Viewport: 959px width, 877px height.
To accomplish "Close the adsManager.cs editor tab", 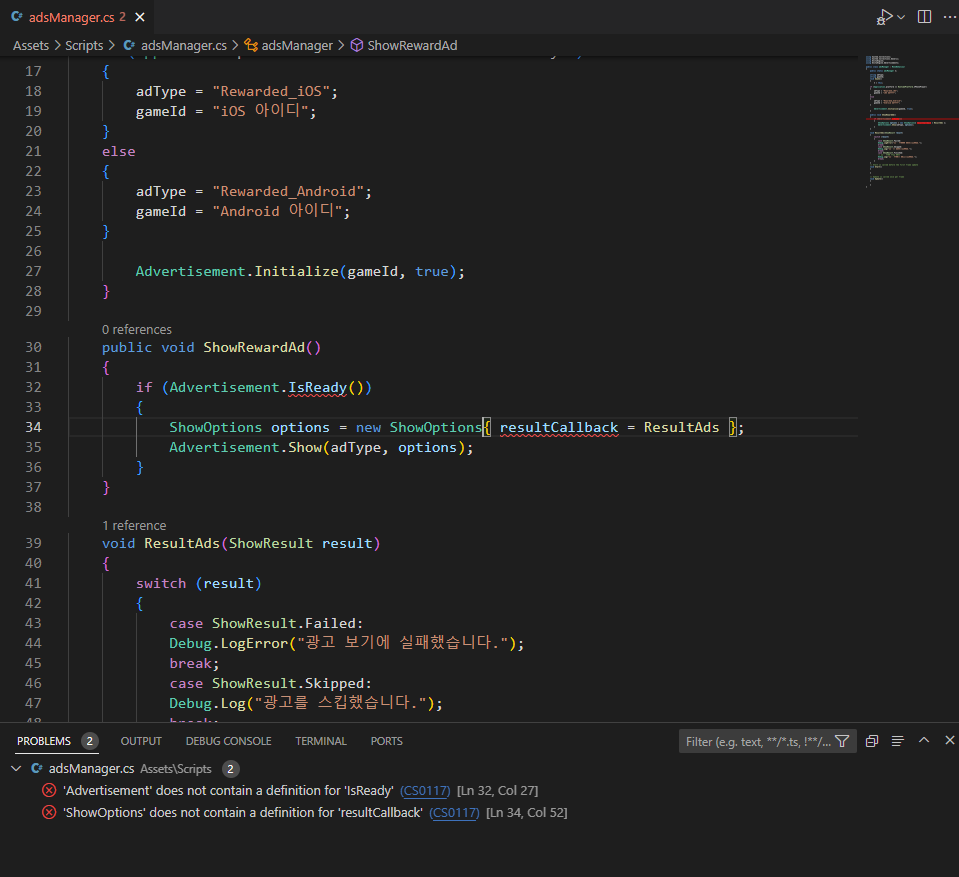I will coord(140,17).
